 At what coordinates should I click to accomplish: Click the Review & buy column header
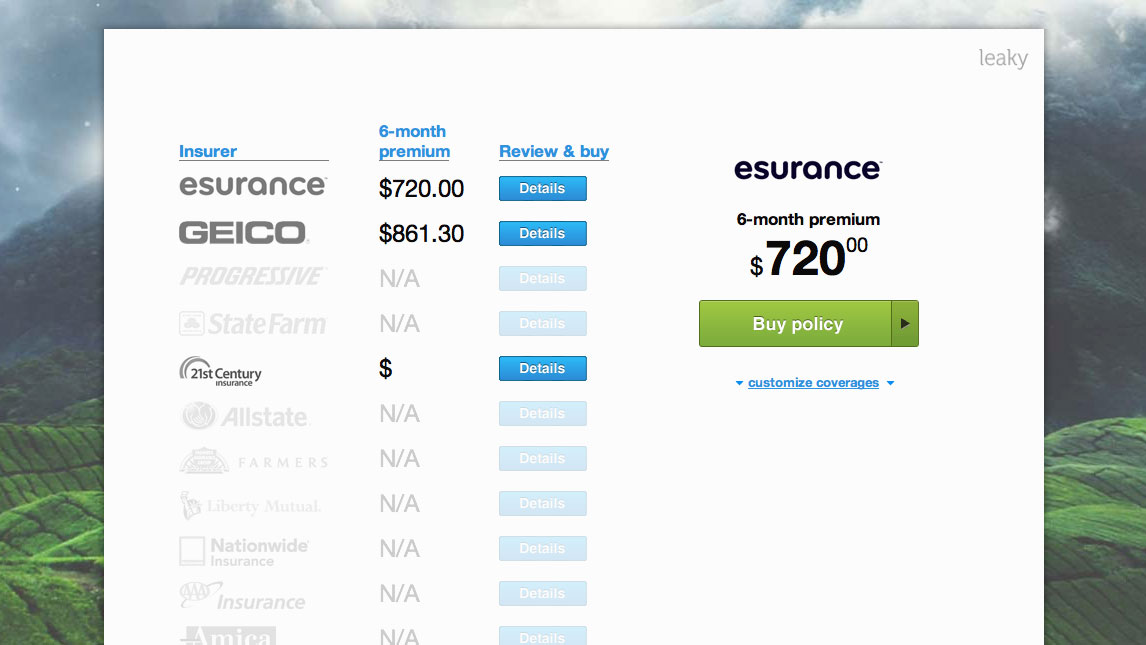click(554, 152)
